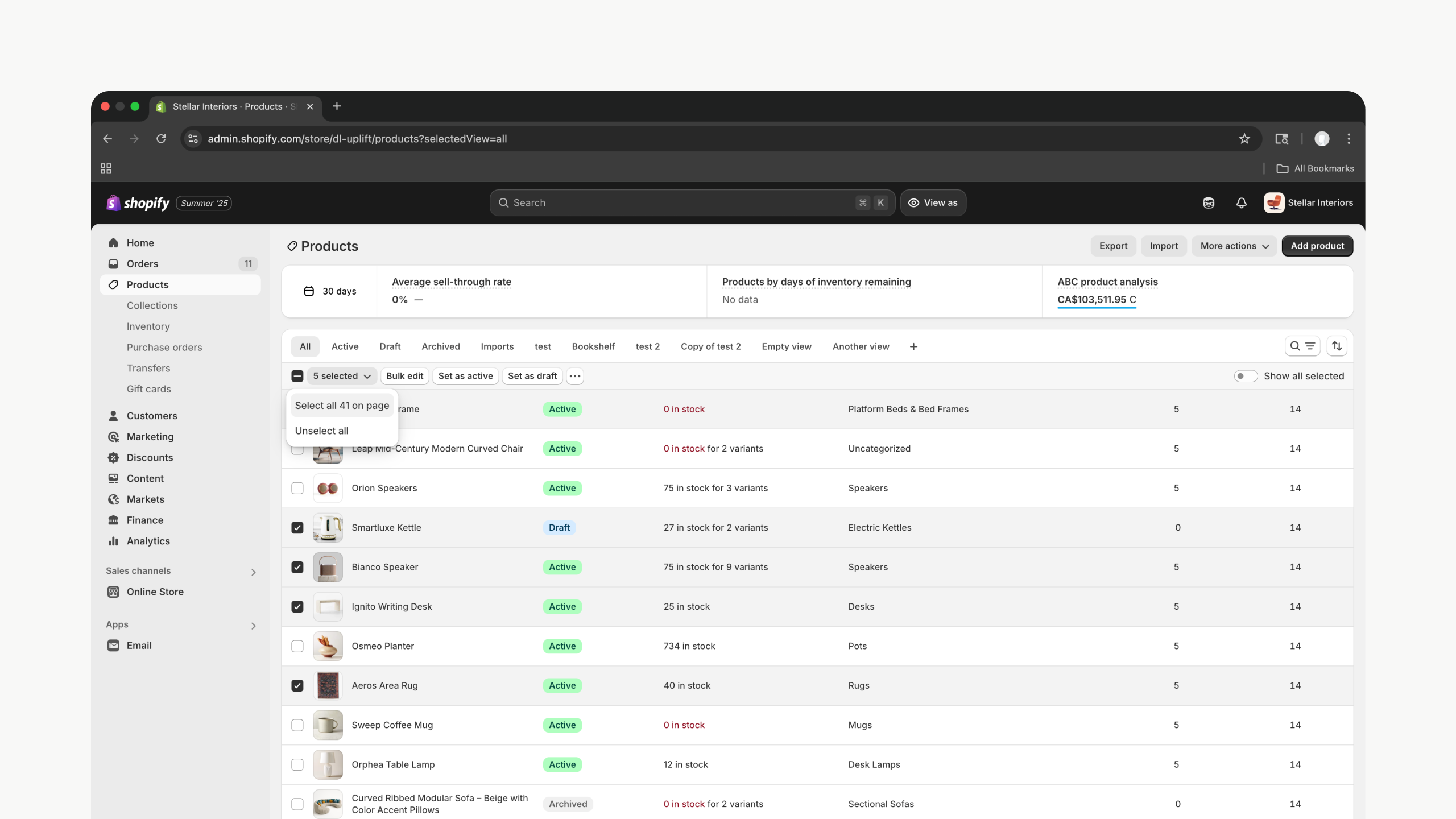This screenshot has width=1456, height=819.
Task: Click the Set as draft button
Action: [532, 376]
